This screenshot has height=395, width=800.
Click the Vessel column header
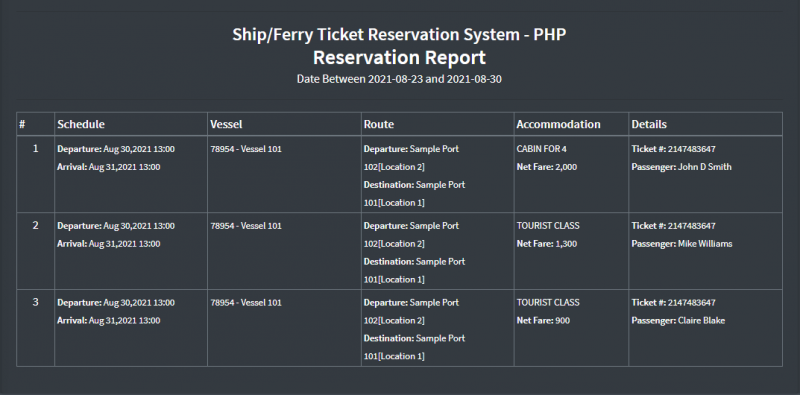284,124
